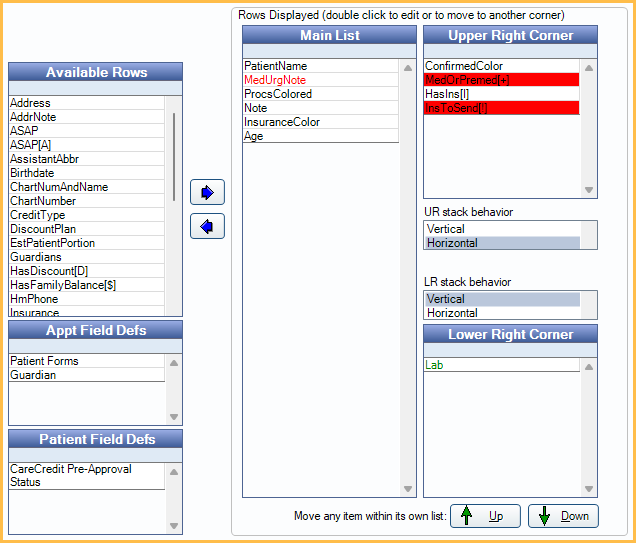Click the left arrow to remove row
The width and height of the screenshot is (636, 543).
point(207,226)
